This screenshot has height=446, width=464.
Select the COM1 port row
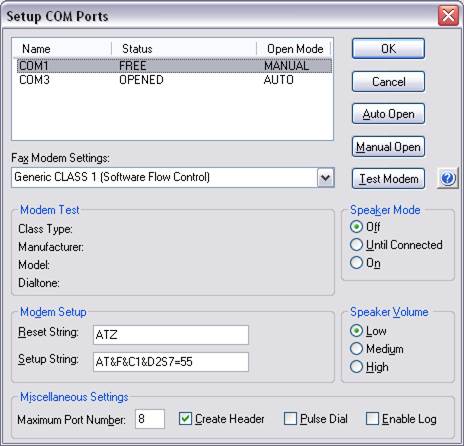[x=174, y=66]
